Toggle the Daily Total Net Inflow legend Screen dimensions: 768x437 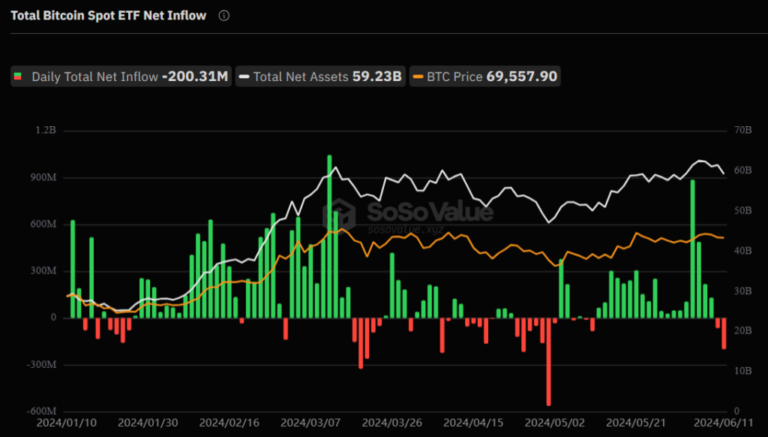point(121,76)
